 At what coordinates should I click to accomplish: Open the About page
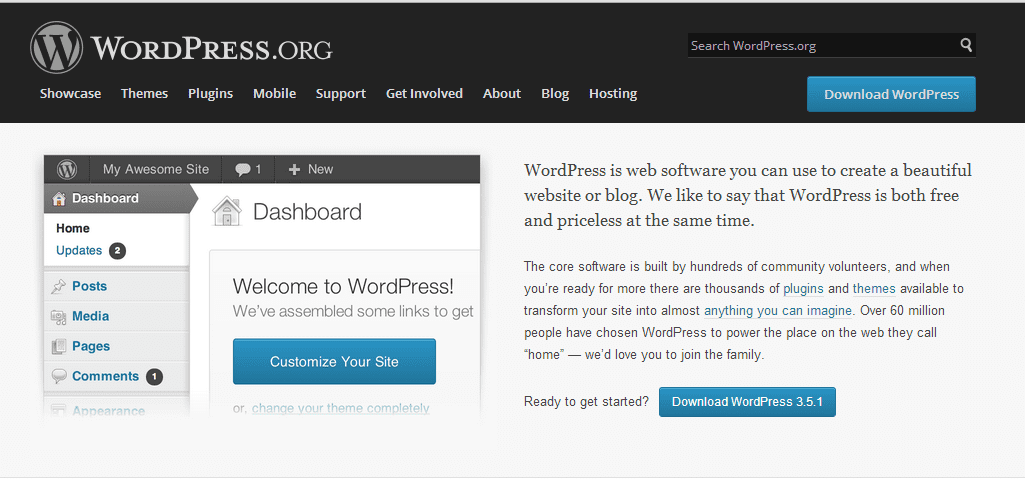(502, 93)
